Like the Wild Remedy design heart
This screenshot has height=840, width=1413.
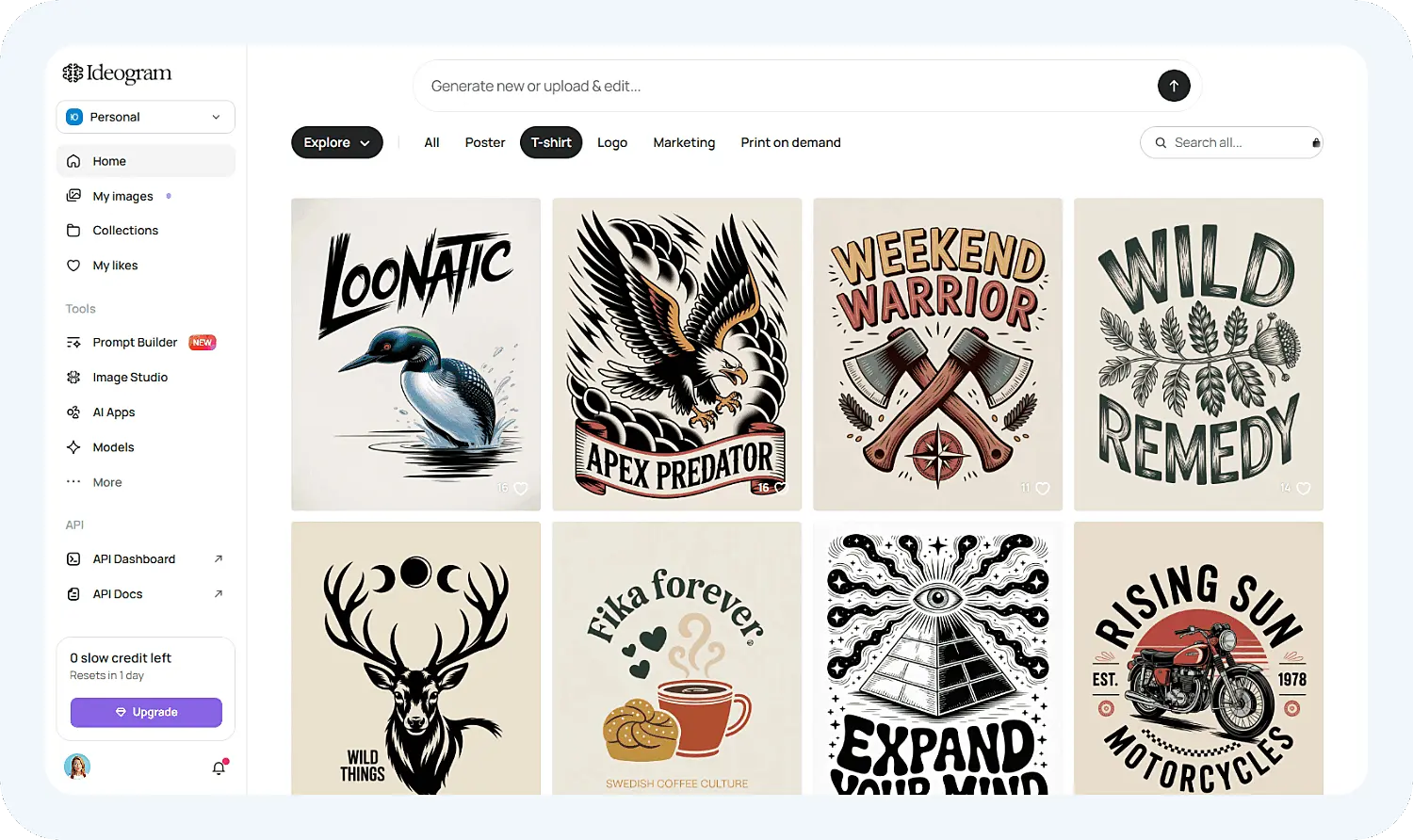pyautogui.click(x=1304, y=489)
